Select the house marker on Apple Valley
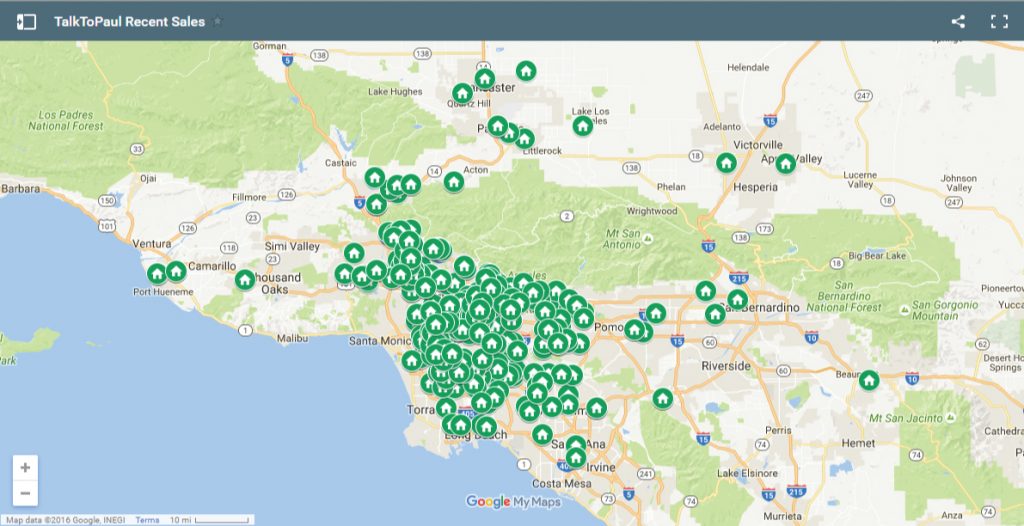Image resolution: width=1024 pixels, height=526 pixels. coord(786,163)
